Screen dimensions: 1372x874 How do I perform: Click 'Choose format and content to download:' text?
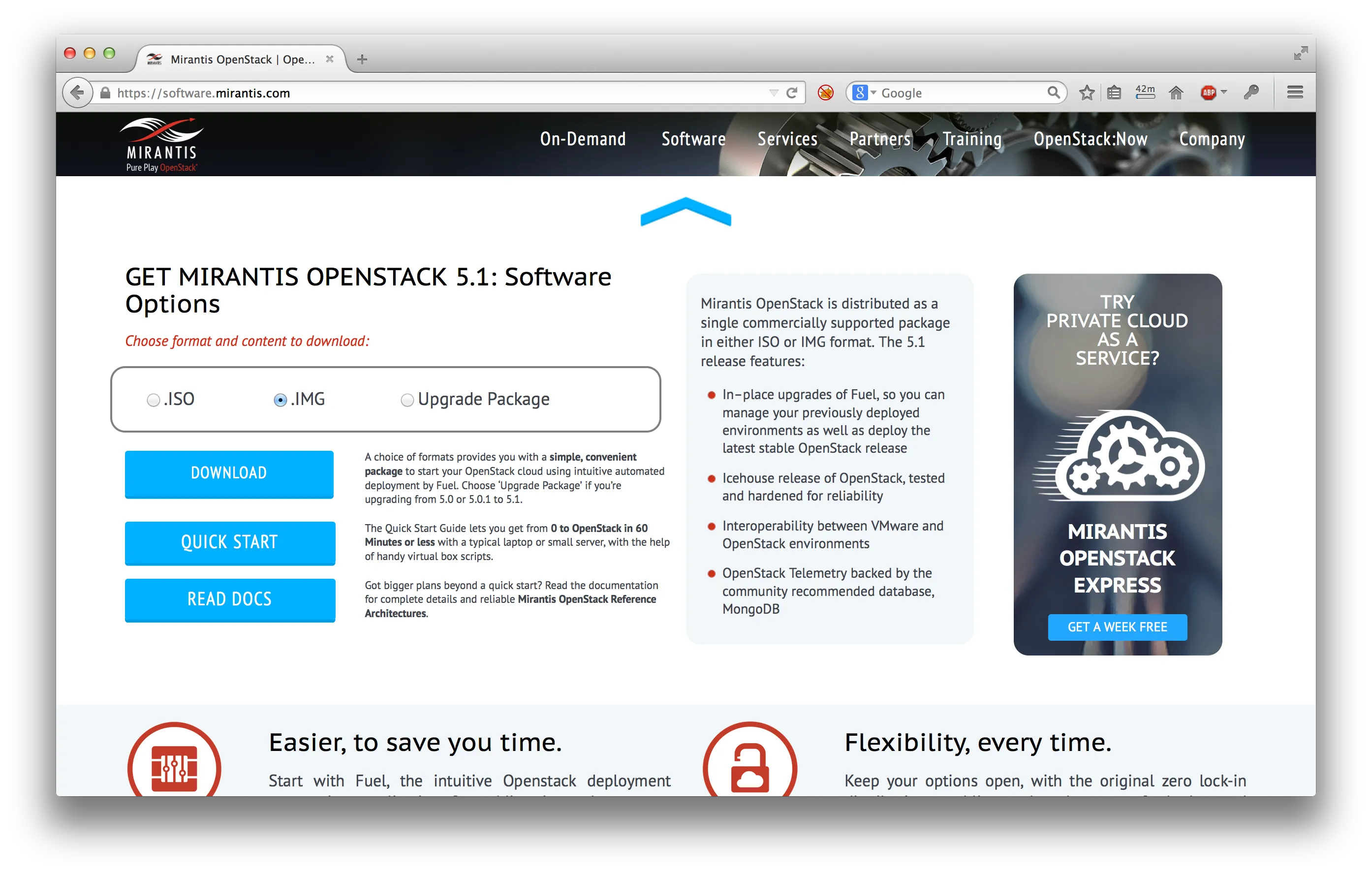pos(247,341)
